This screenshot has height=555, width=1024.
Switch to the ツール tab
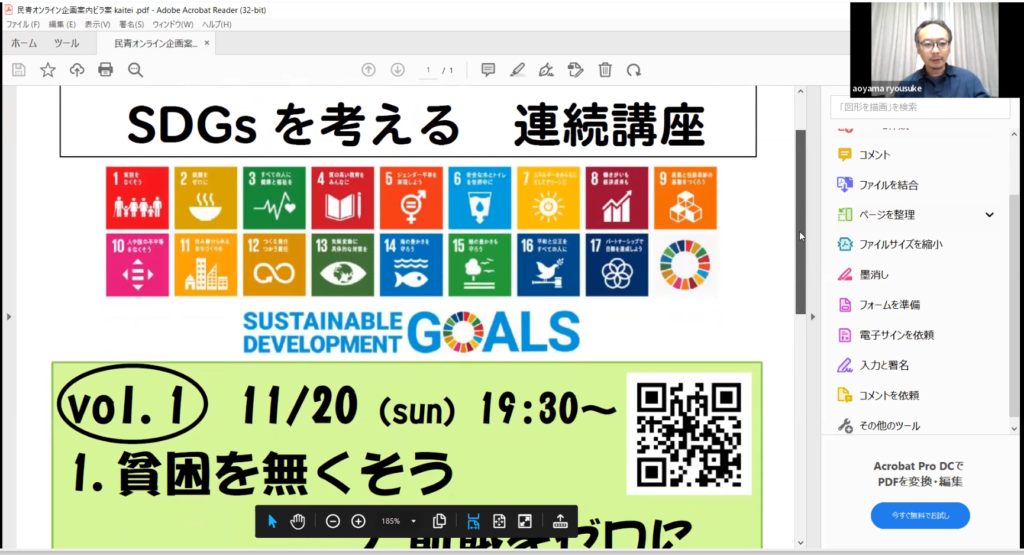tap(66, 44)
